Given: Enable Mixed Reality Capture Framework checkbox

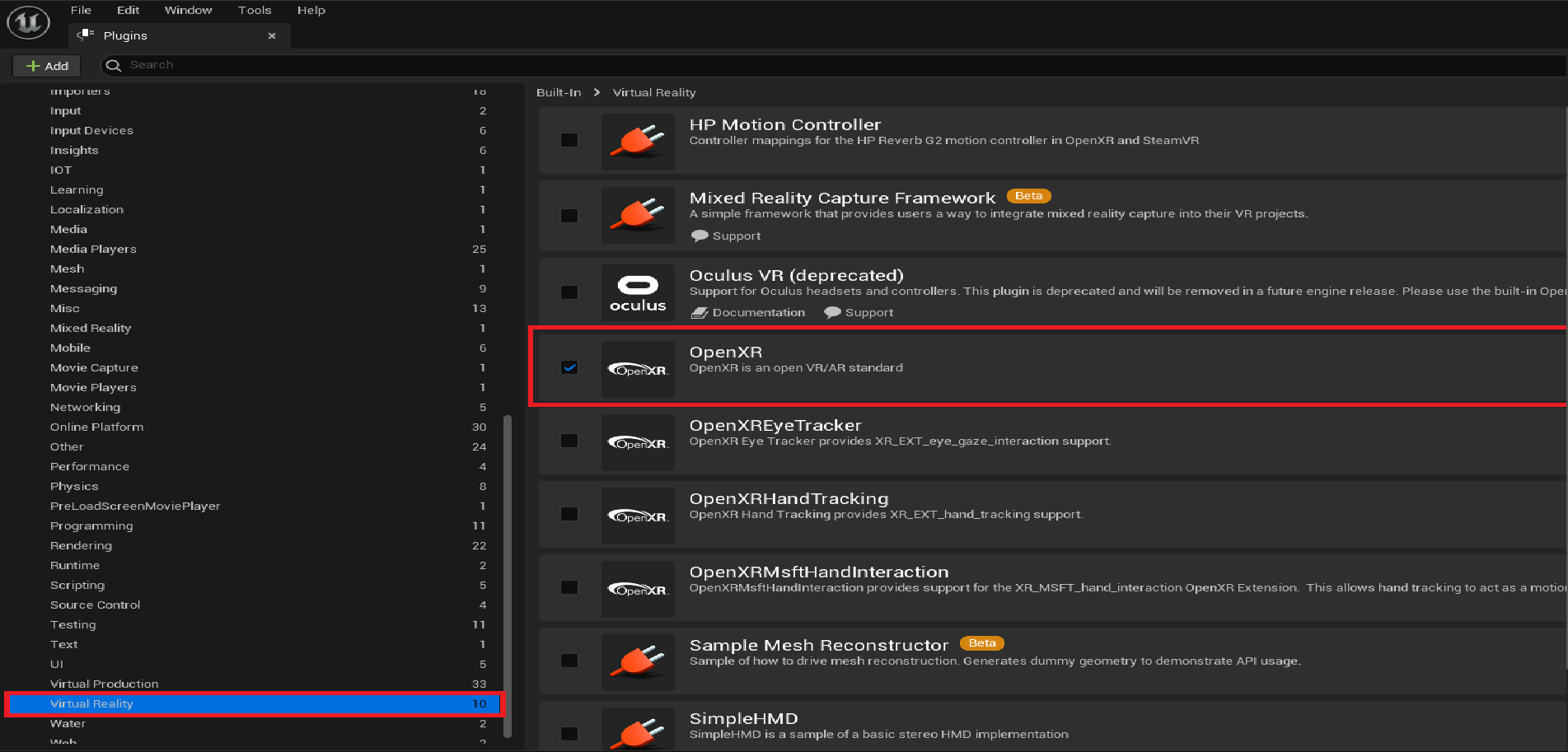Looking at the screenshot, I should (x=569, y=216).
